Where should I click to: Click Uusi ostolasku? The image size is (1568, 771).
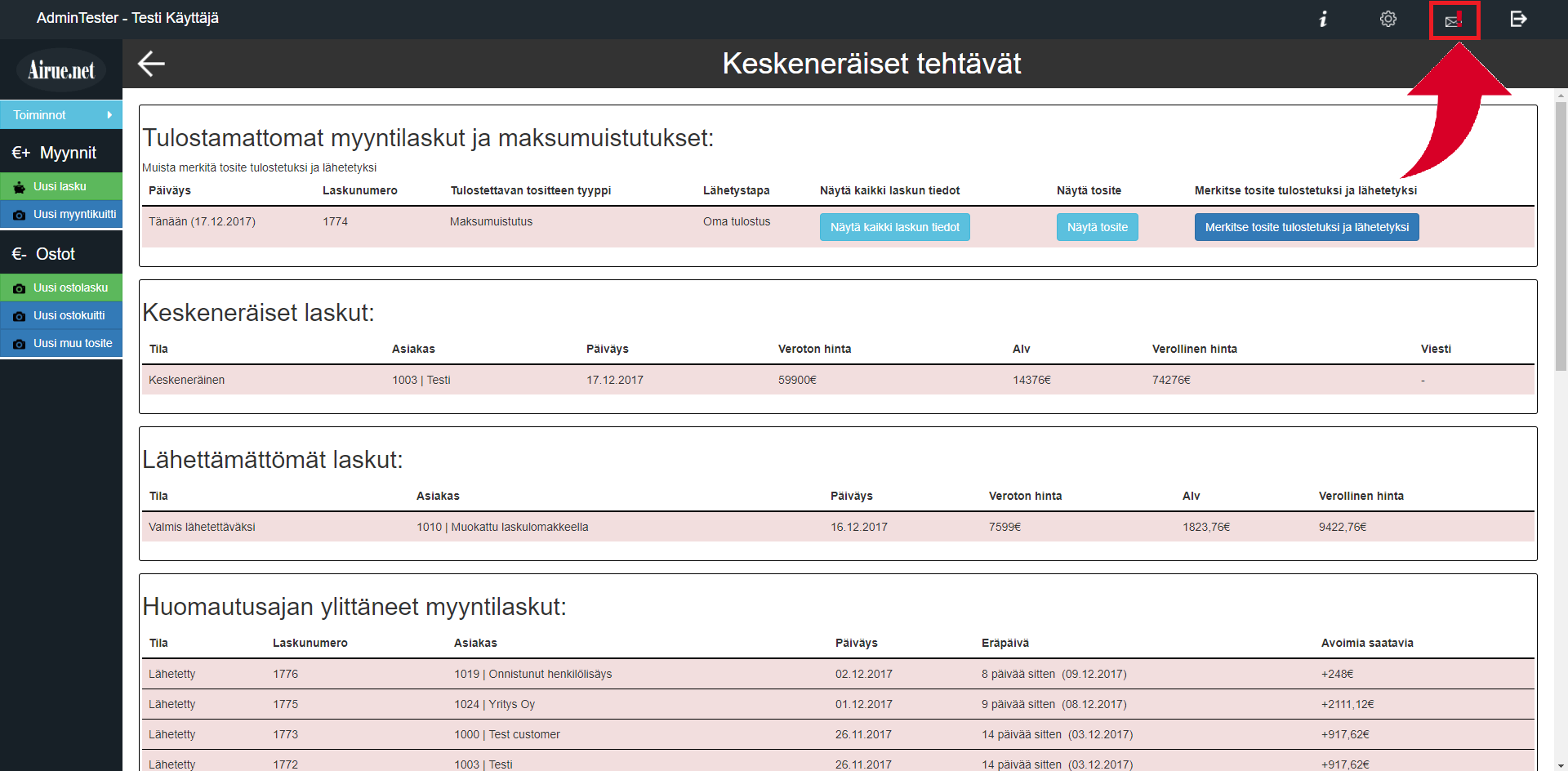tap(61, 287)
